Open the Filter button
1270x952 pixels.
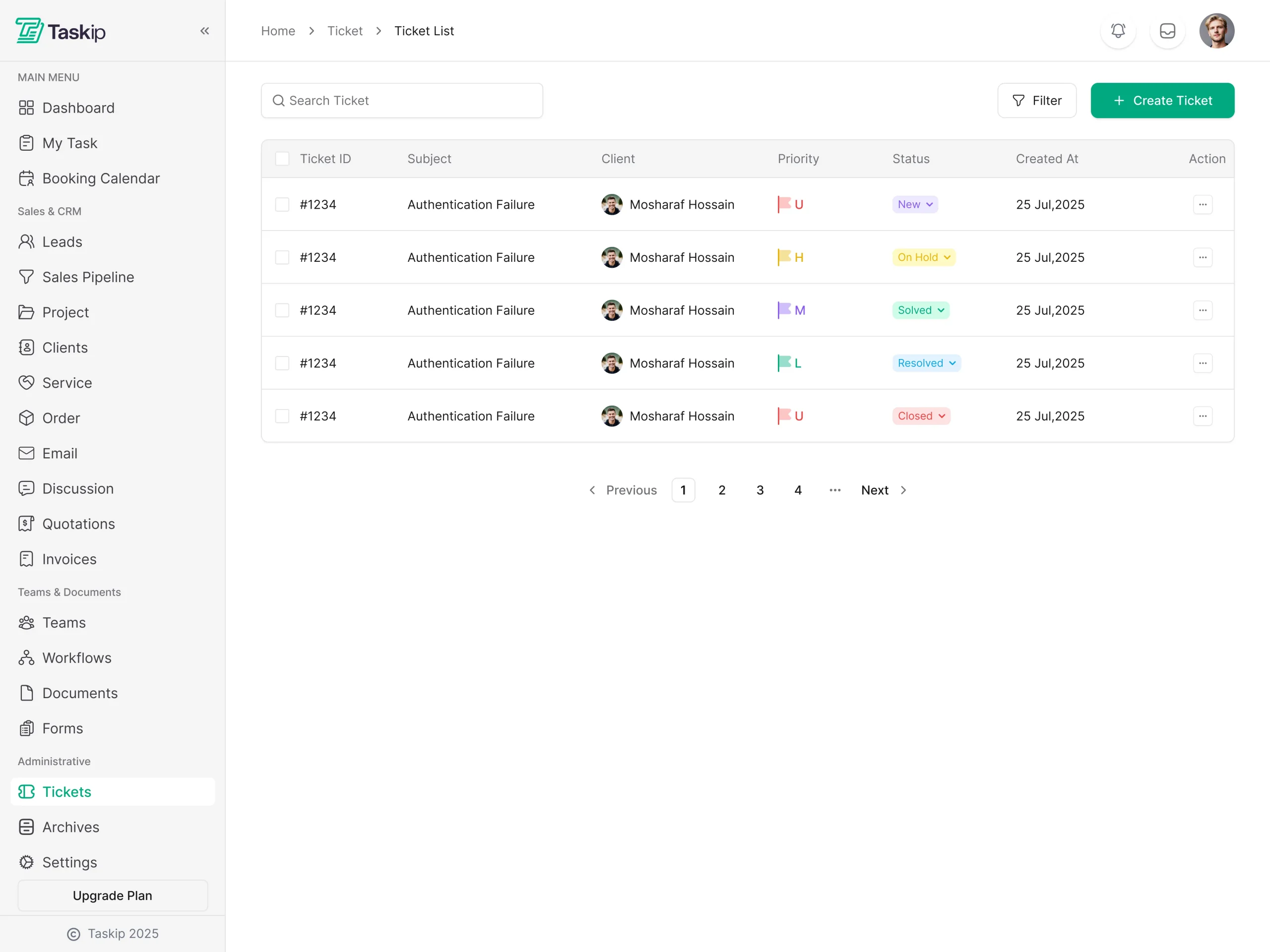(1036, 101)
